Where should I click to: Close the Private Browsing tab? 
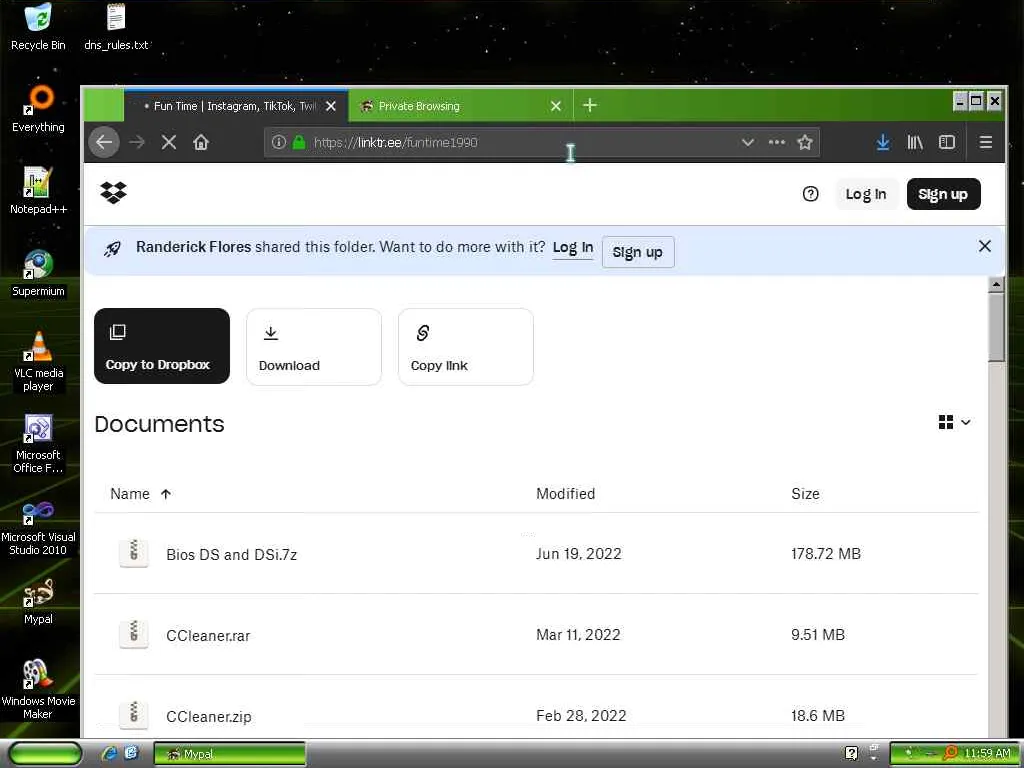(556, 106)
